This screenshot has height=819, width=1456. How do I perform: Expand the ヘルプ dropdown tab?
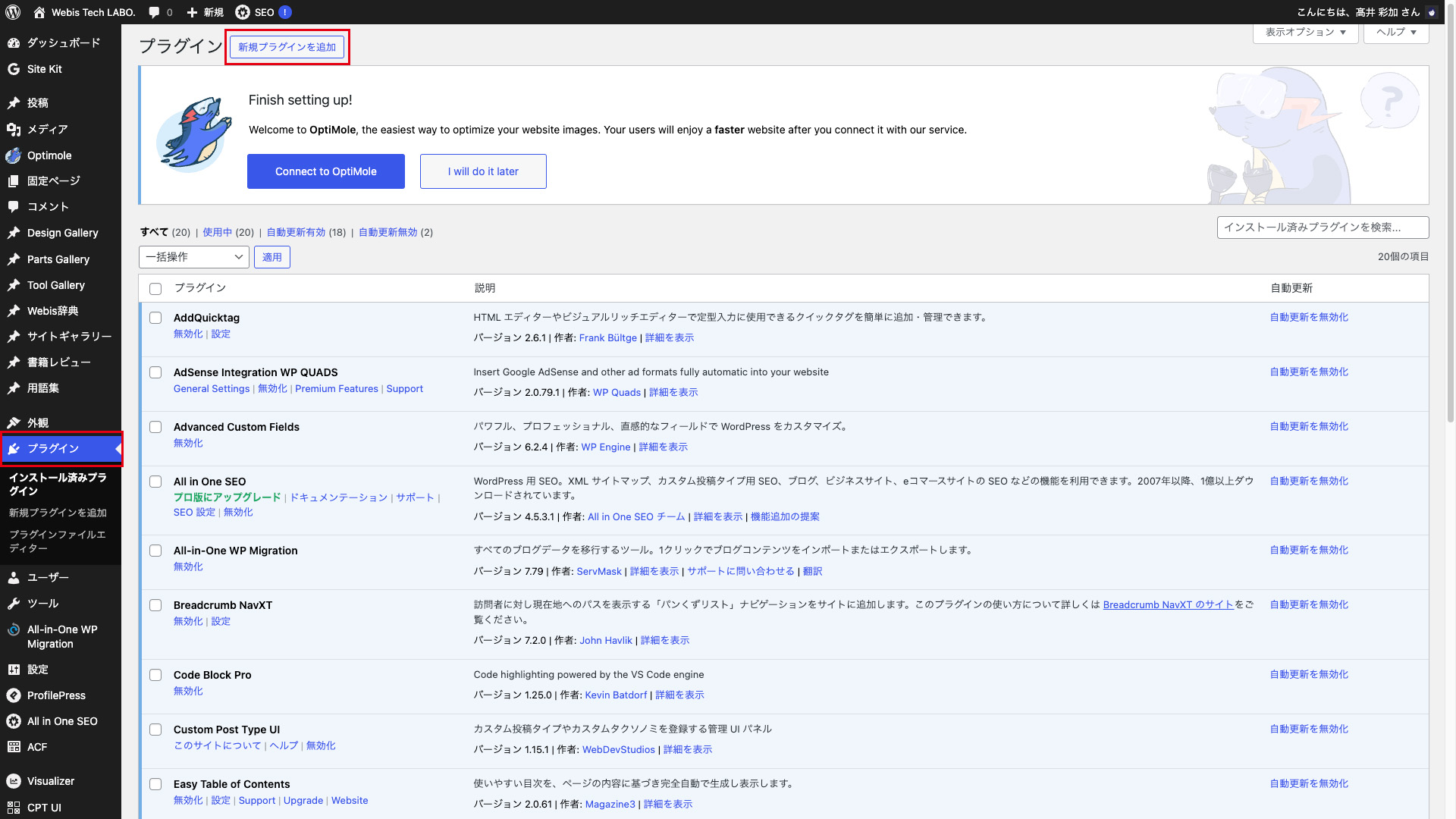(1395, 32)
